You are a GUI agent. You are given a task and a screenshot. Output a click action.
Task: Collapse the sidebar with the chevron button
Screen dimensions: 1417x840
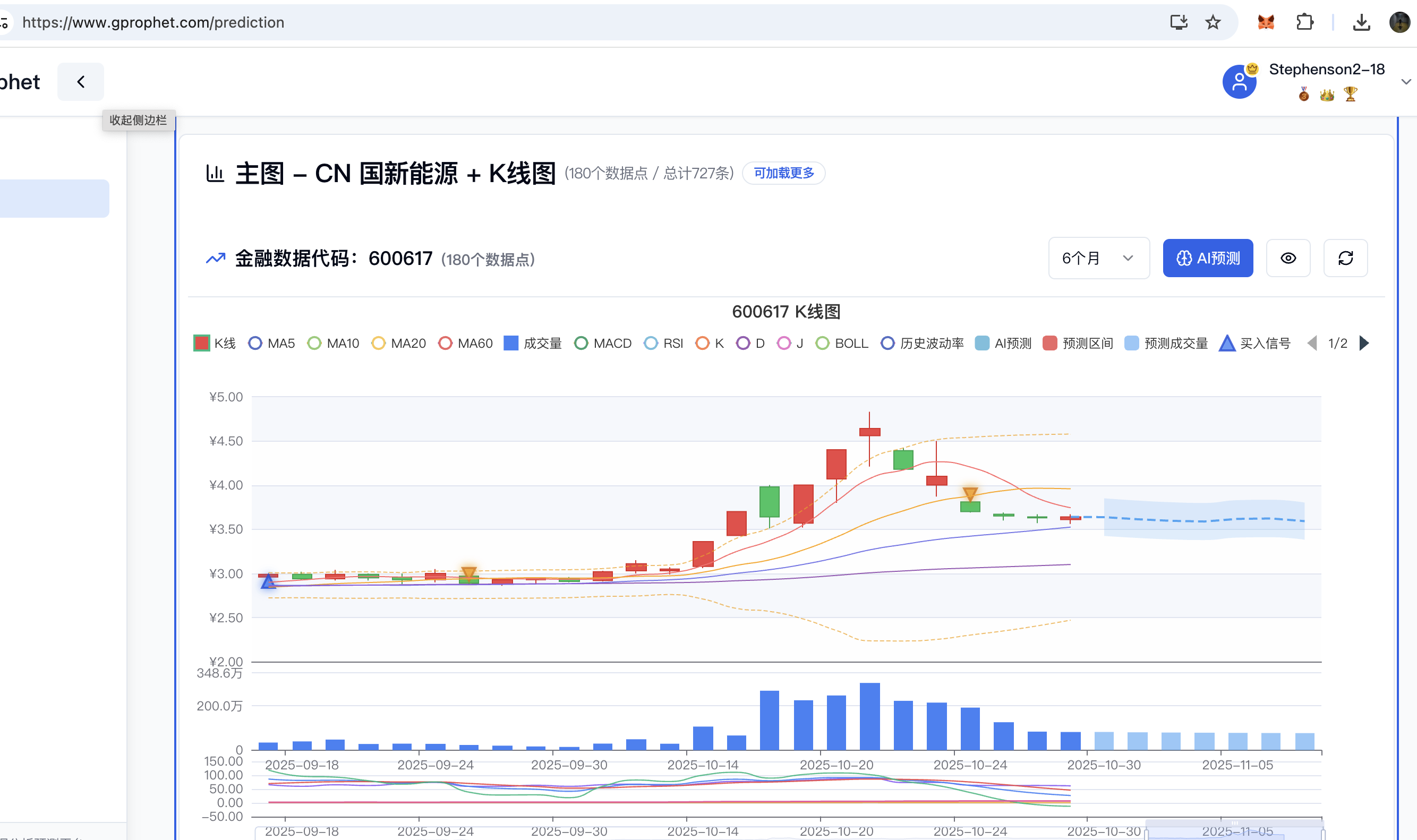(x=81, y=82)
